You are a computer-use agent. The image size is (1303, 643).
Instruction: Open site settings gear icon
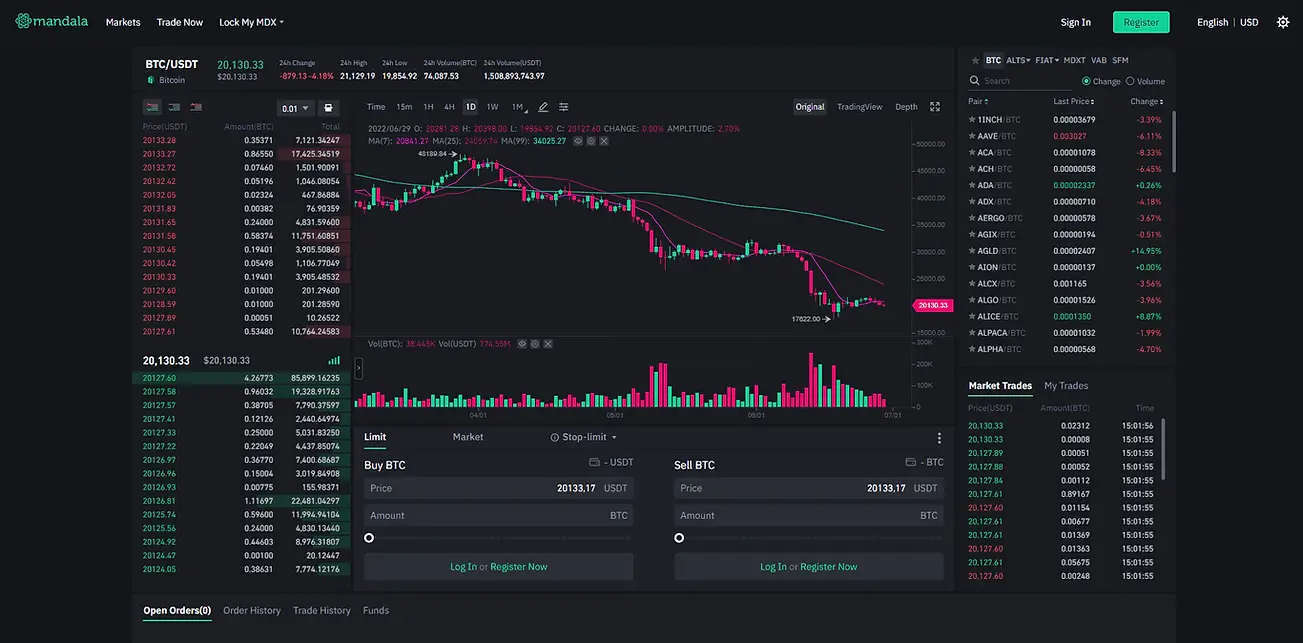pyautogui.click(x=1283, y=22)
